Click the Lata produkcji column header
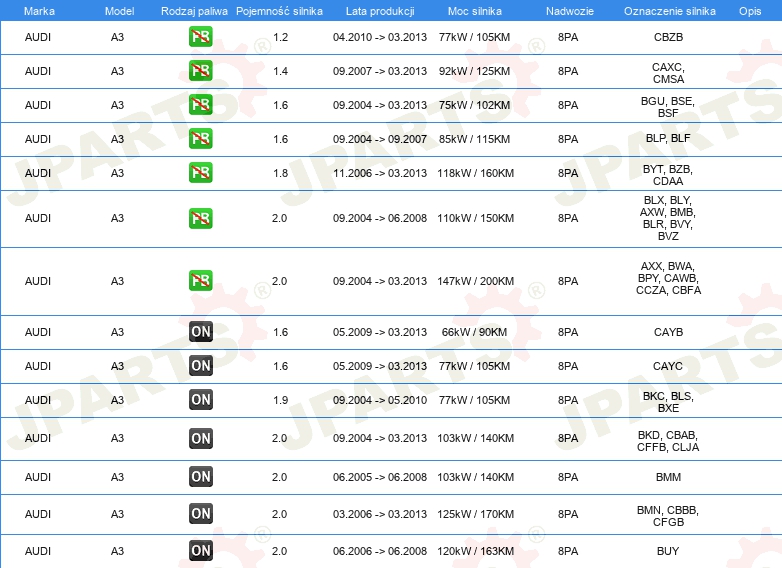 (380, 11)
